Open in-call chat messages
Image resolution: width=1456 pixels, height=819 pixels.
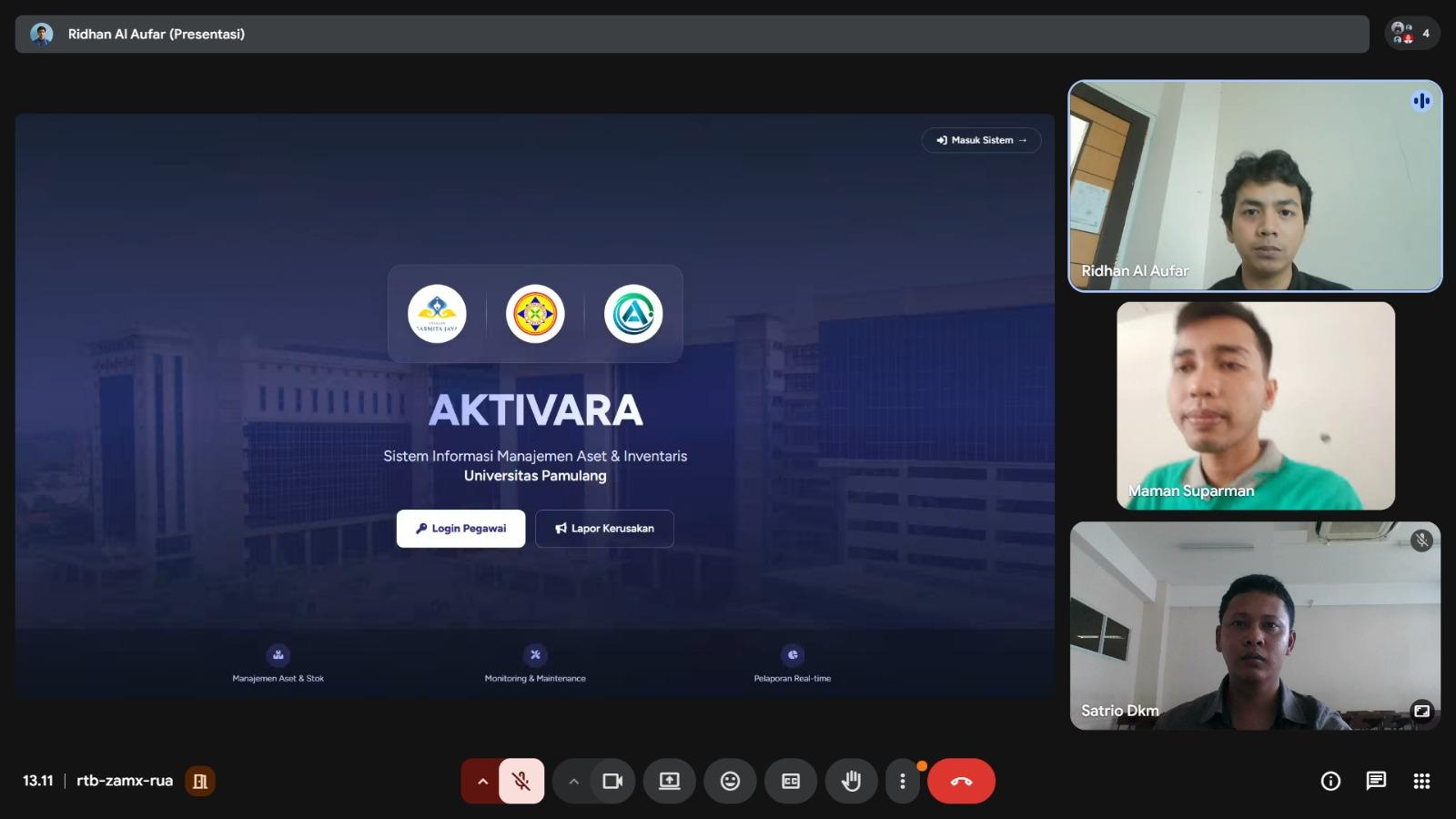click(1374, 781)
